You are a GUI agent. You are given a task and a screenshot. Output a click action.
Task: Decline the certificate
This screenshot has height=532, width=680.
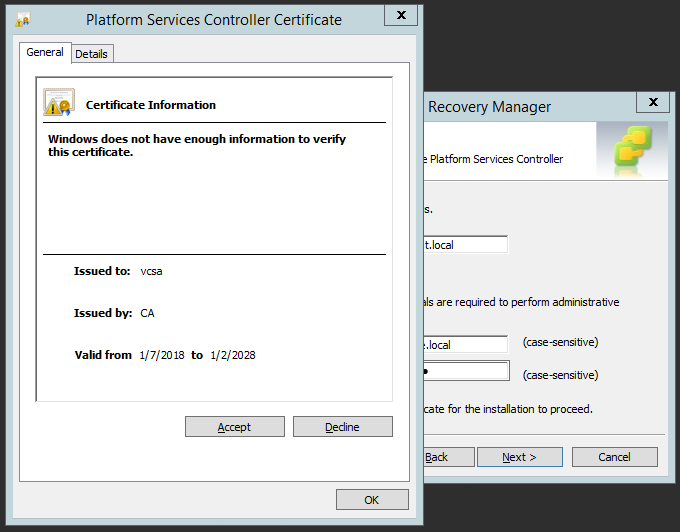[342, 427]
